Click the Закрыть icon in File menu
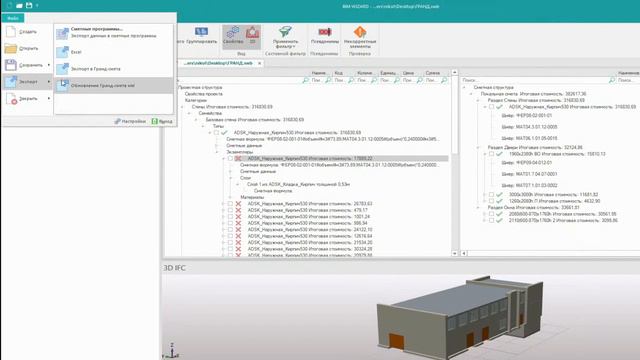This screenshot has height=360, width=640. point(11,98)
